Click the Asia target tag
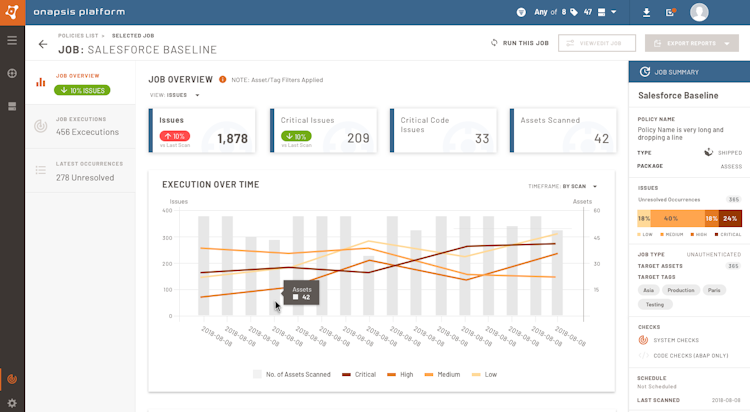Screen dimensions: 750x412 coord(649,290)
